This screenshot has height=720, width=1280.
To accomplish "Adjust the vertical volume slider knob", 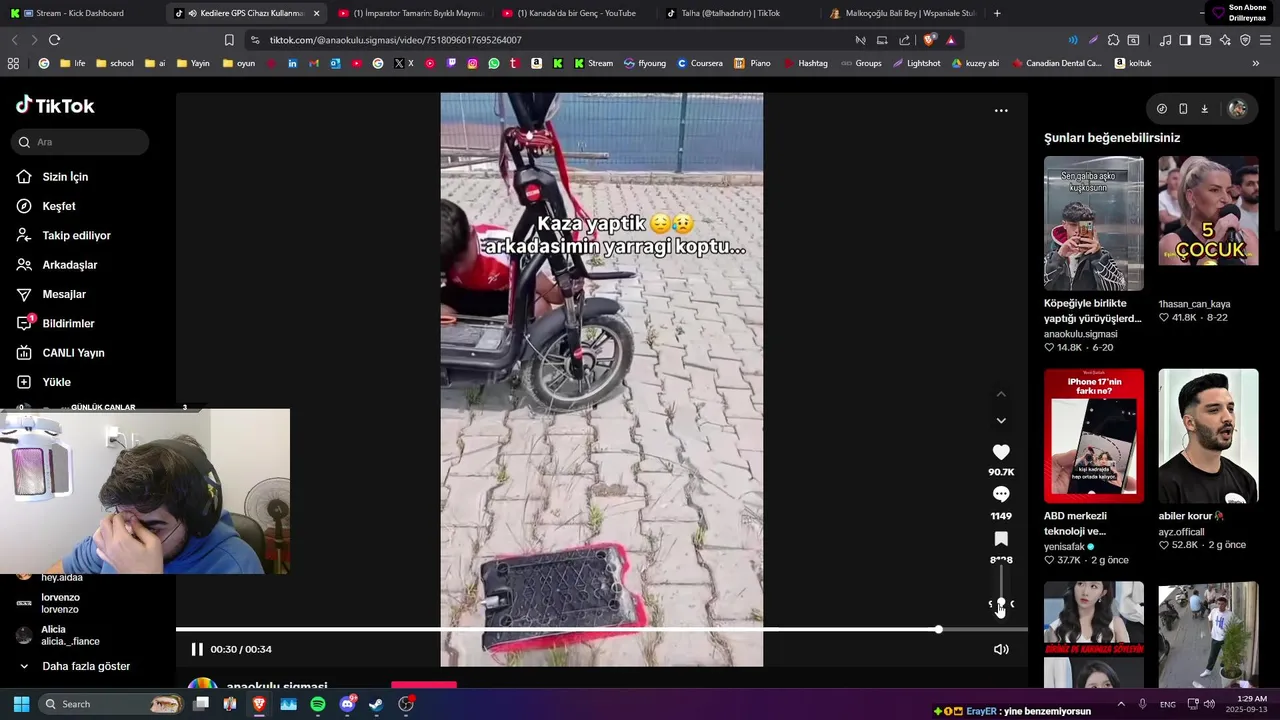I will (1001, 603).
